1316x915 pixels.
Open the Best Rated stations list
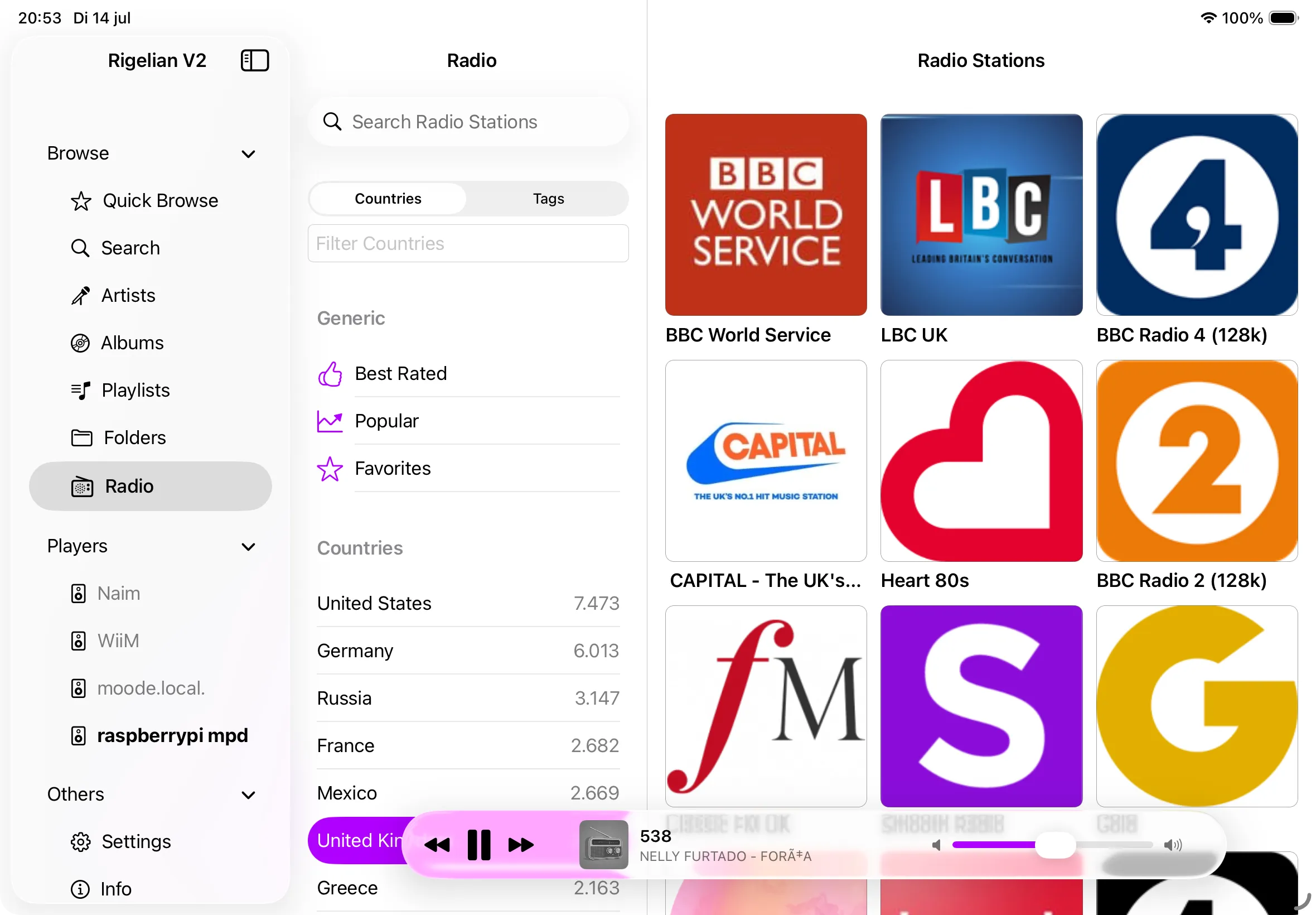tap(468, 374)
